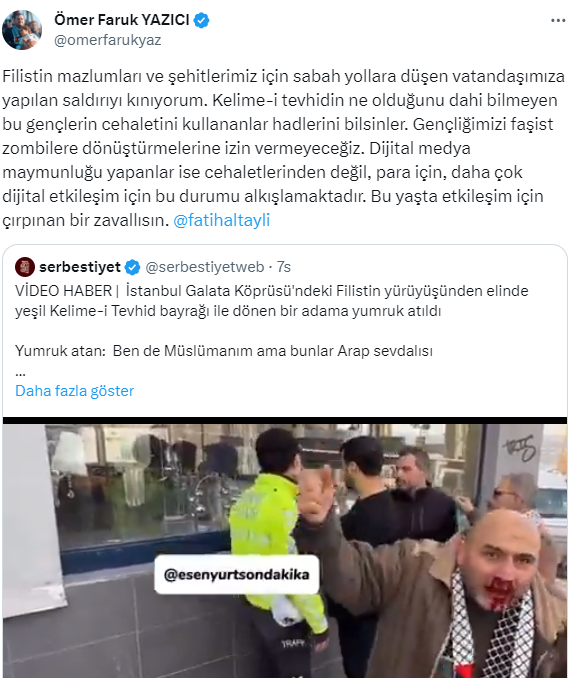Image resolution: width=577 pixels, height=678 pixels.
Task: Click the quoted tweet ellipsis truncation marker
Action: tap(20, 372)
